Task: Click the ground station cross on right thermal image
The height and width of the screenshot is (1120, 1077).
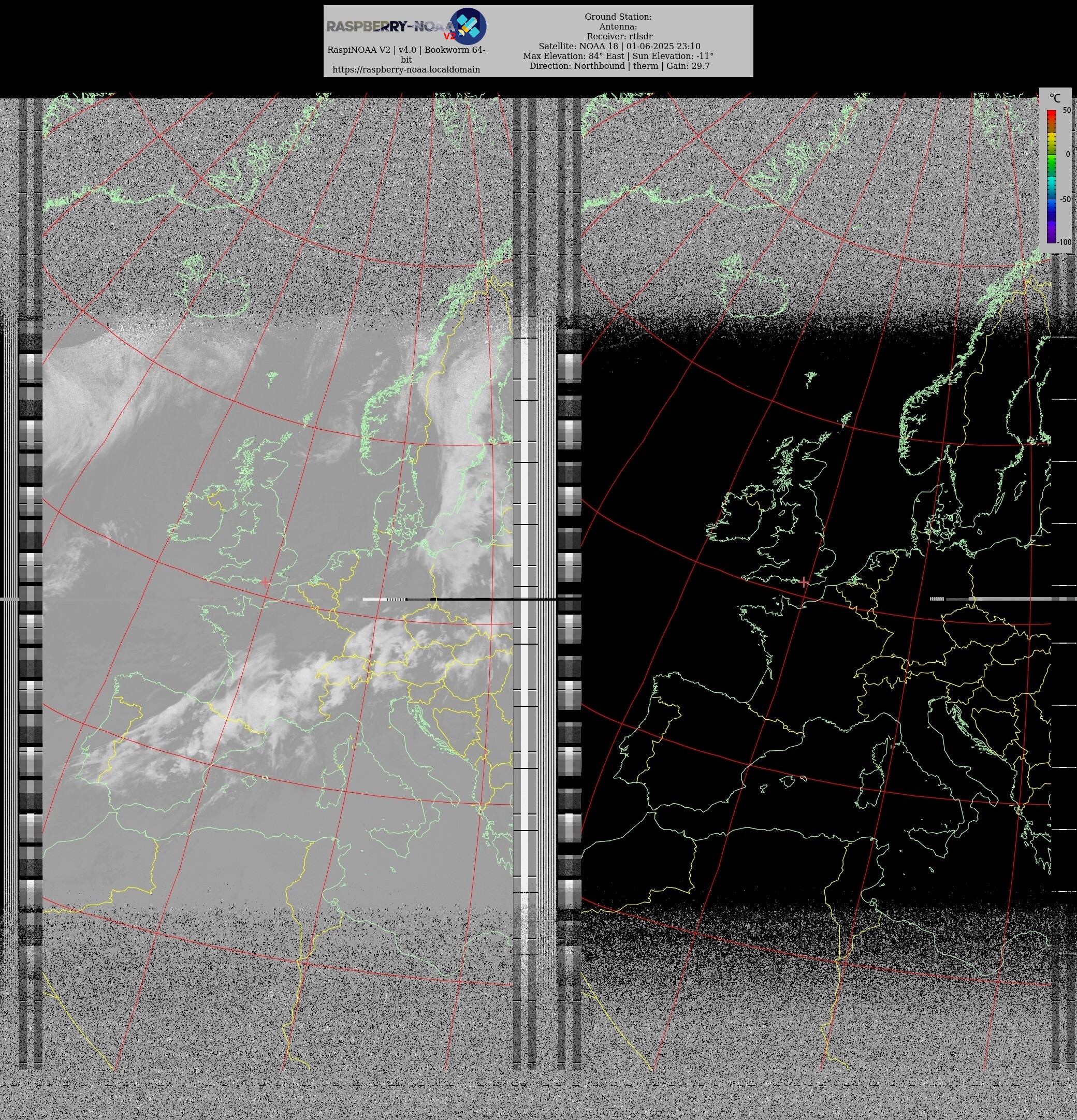Action: [x=804, y=583]
